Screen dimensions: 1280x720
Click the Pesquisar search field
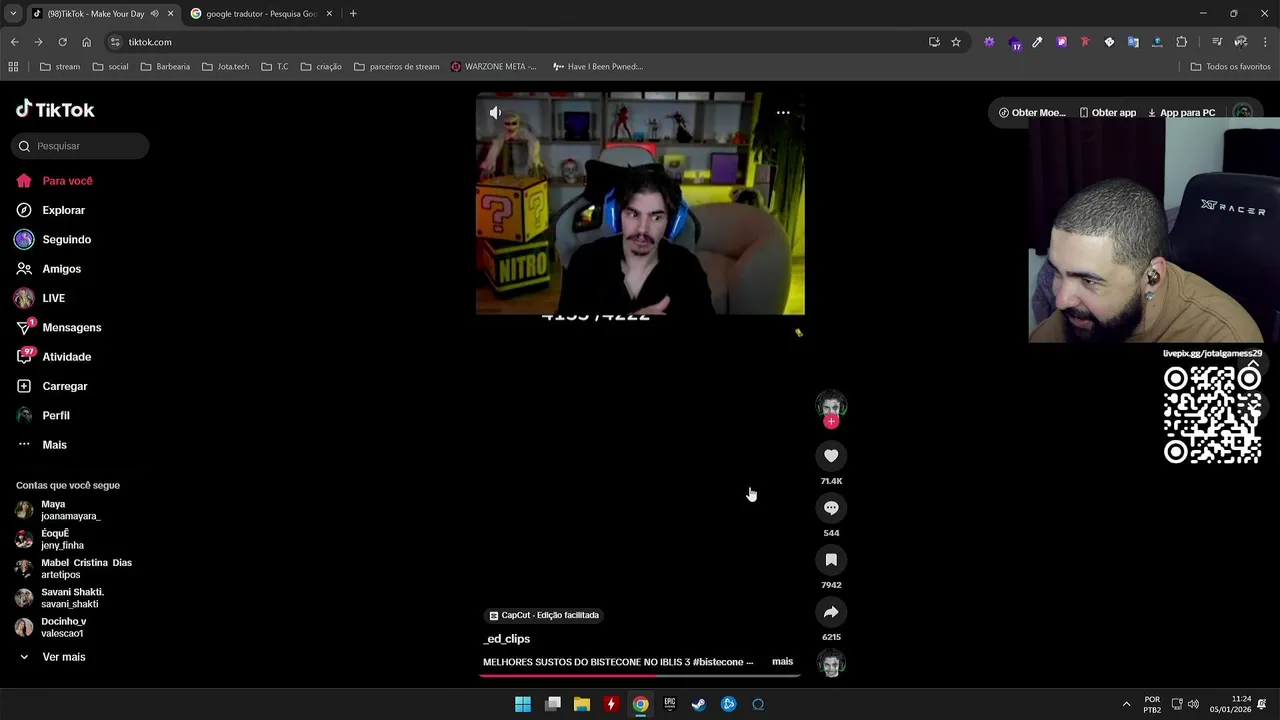point(80,146)
